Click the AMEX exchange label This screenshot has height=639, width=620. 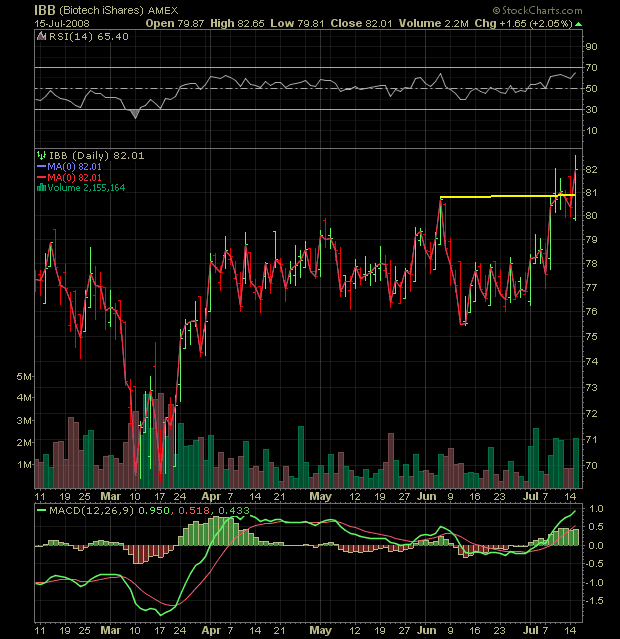click(x=163, y=11)
